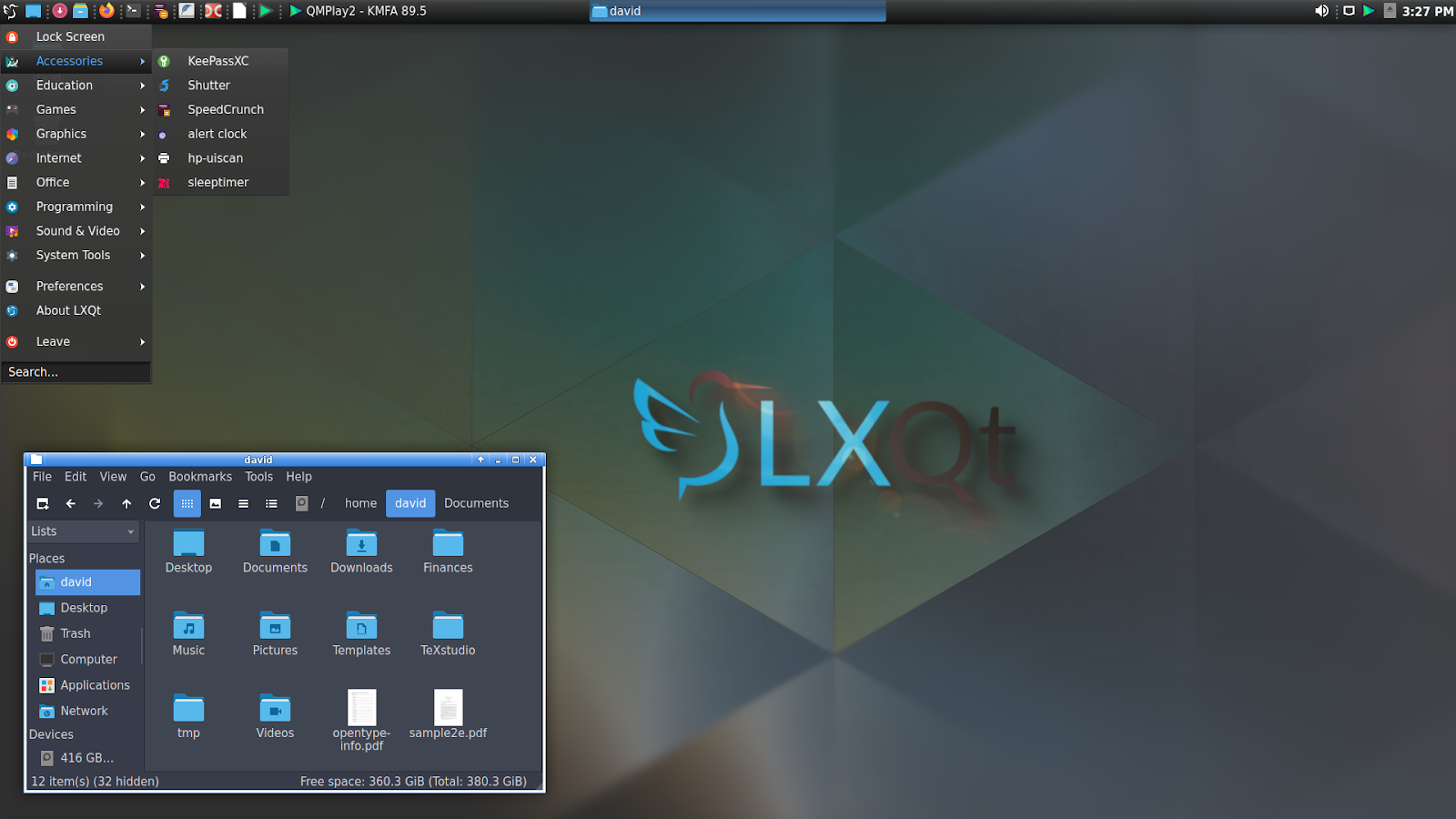This screenshot has width=1456, height=819.
Task: Switch to icon view mode
Action: (187, 503)
